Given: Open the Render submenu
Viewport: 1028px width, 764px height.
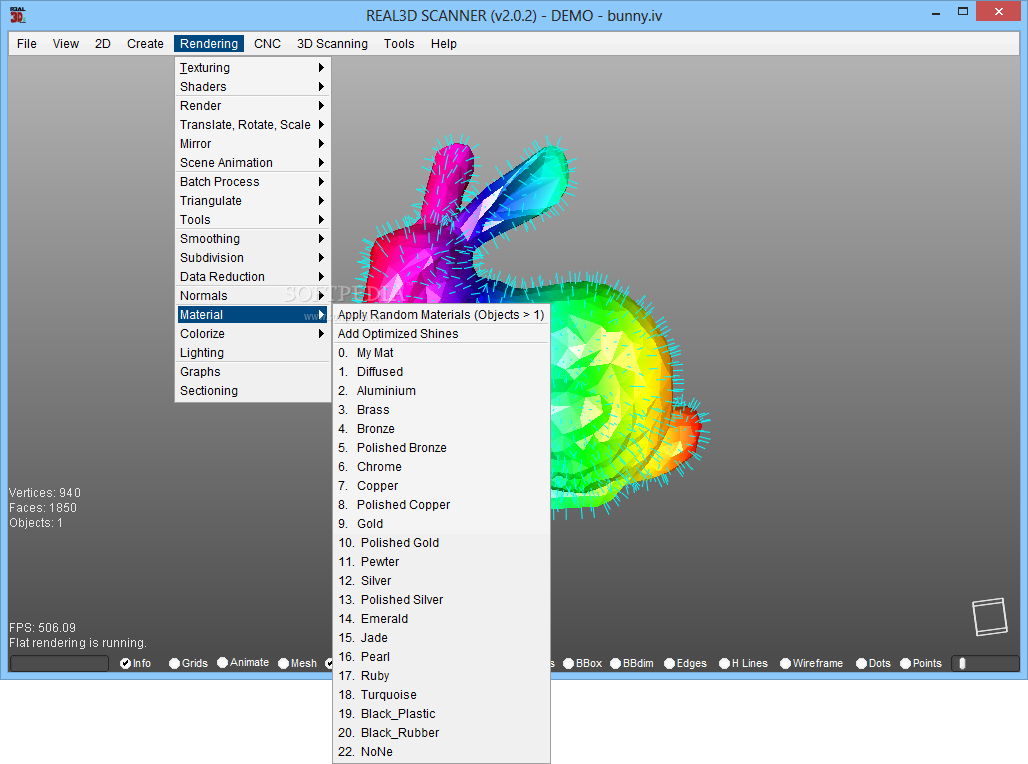Looking at the screenshot, I should point(252,106).
